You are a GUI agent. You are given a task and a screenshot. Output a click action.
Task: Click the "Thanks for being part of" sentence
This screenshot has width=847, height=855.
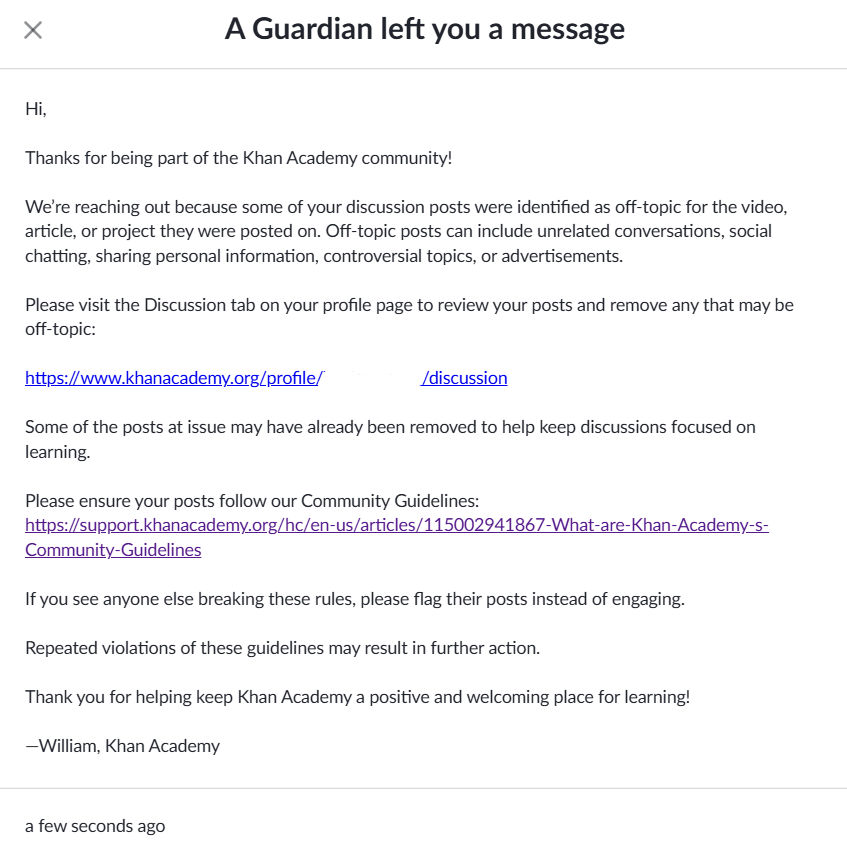238,158
